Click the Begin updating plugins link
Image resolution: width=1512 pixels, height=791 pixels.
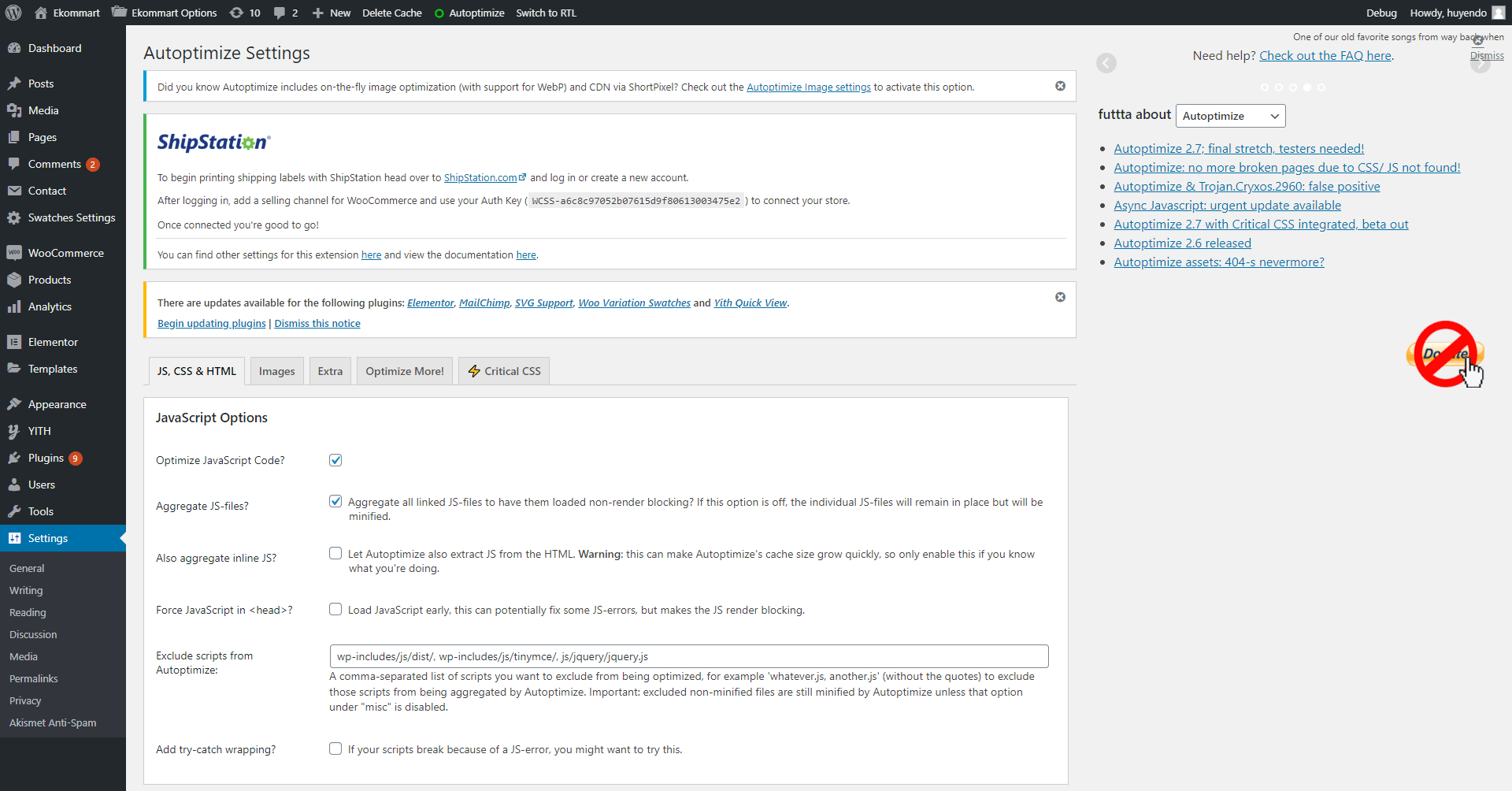pyautogui.click(x=211, y=324)
